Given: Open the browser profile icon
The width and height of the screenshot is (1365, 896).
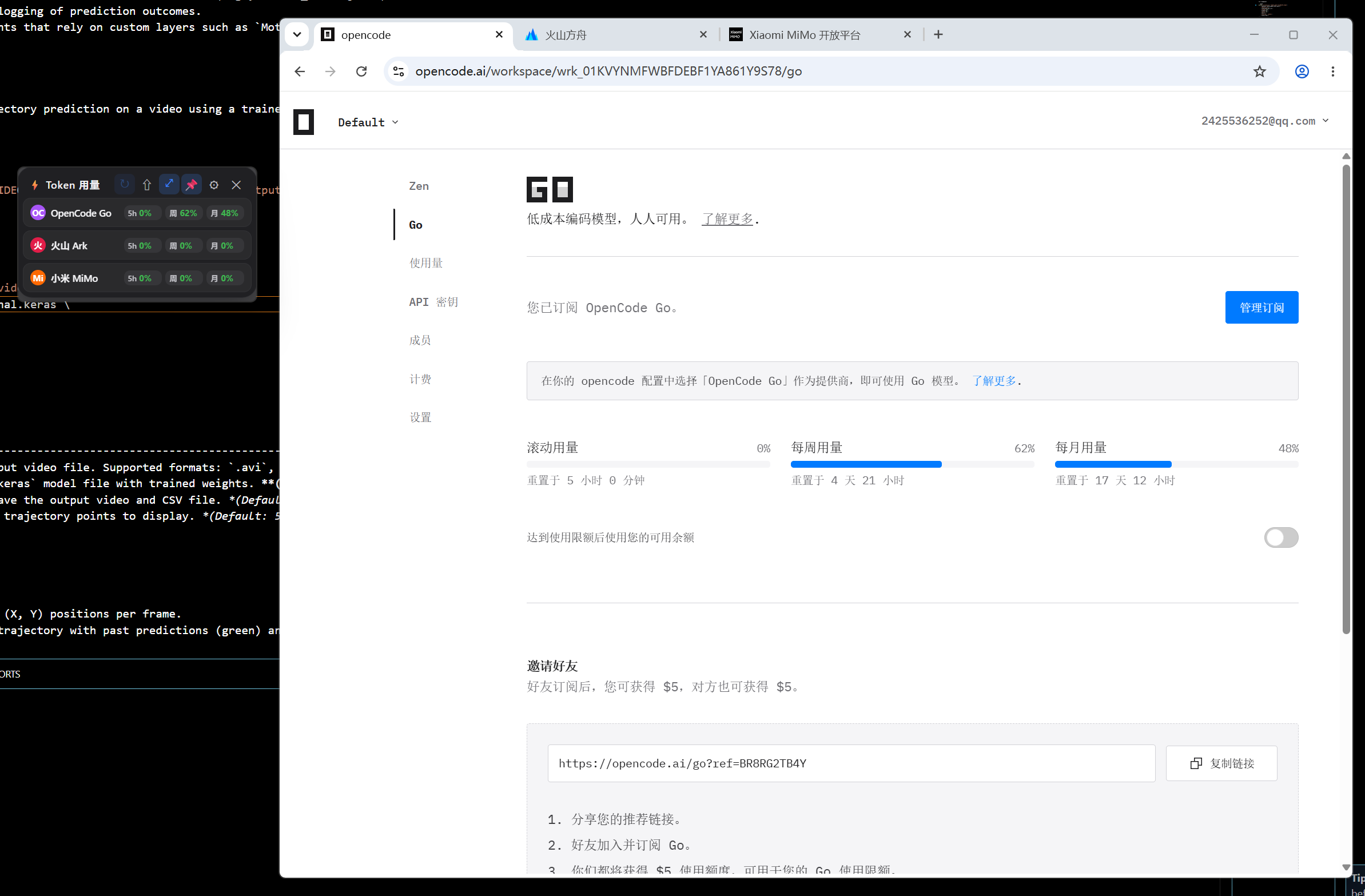Looking at the screenshot, I should tap(1302, 71).
